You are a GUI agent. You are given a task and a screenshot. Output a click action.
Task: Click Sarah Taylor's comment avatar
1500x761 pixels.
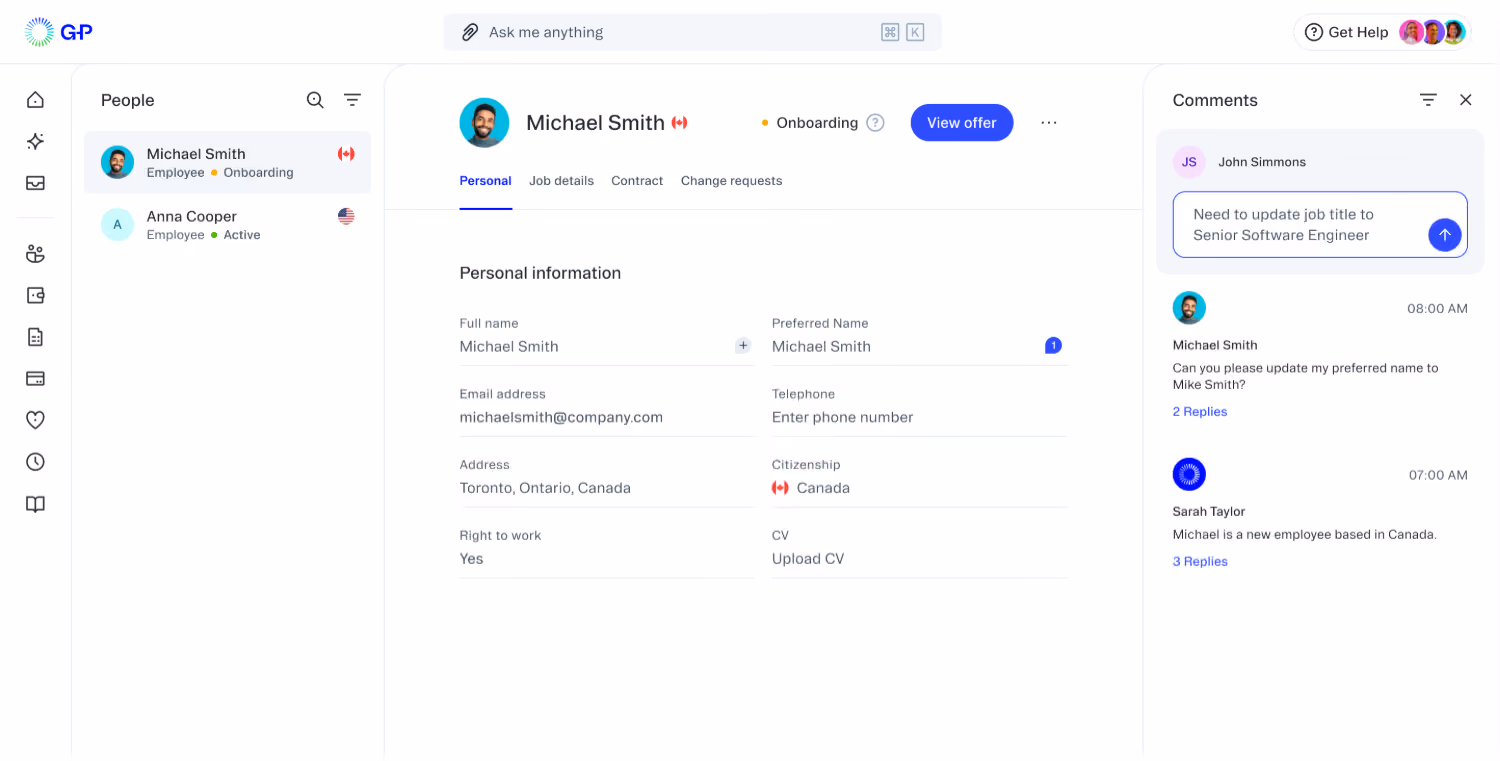(1189, 474)
